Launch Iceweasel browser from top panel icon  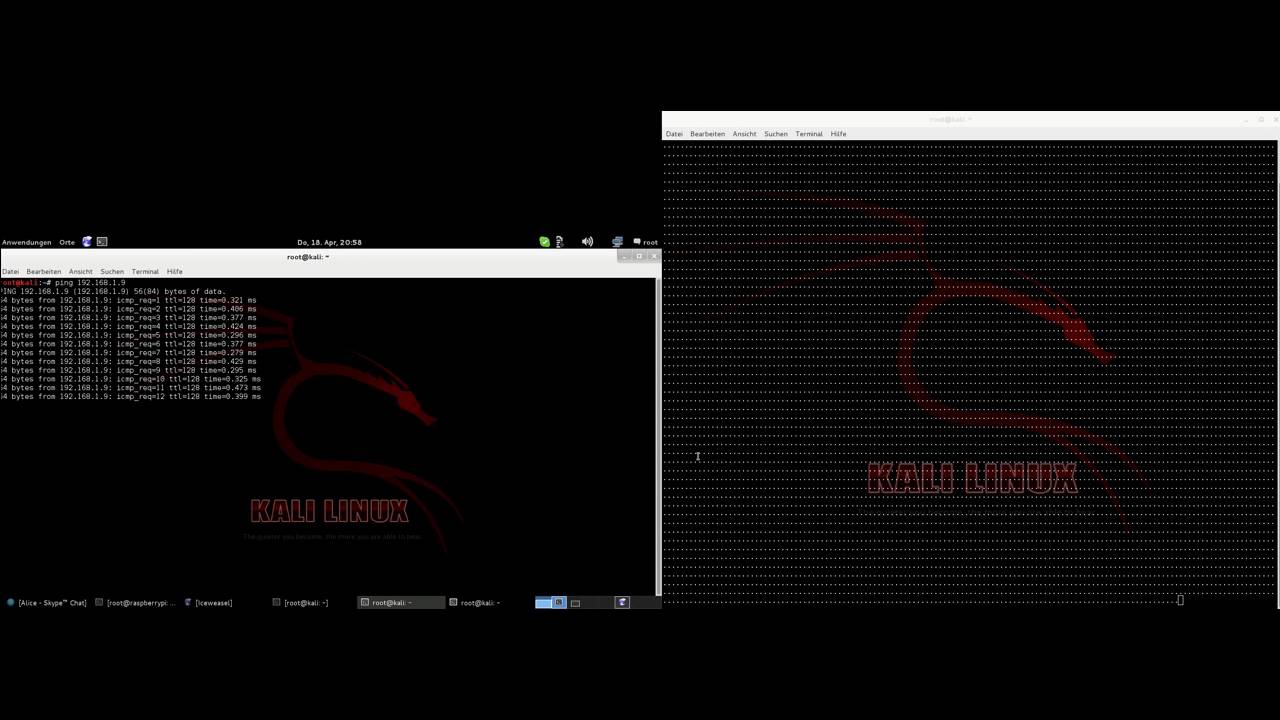(x=87, y=242)
